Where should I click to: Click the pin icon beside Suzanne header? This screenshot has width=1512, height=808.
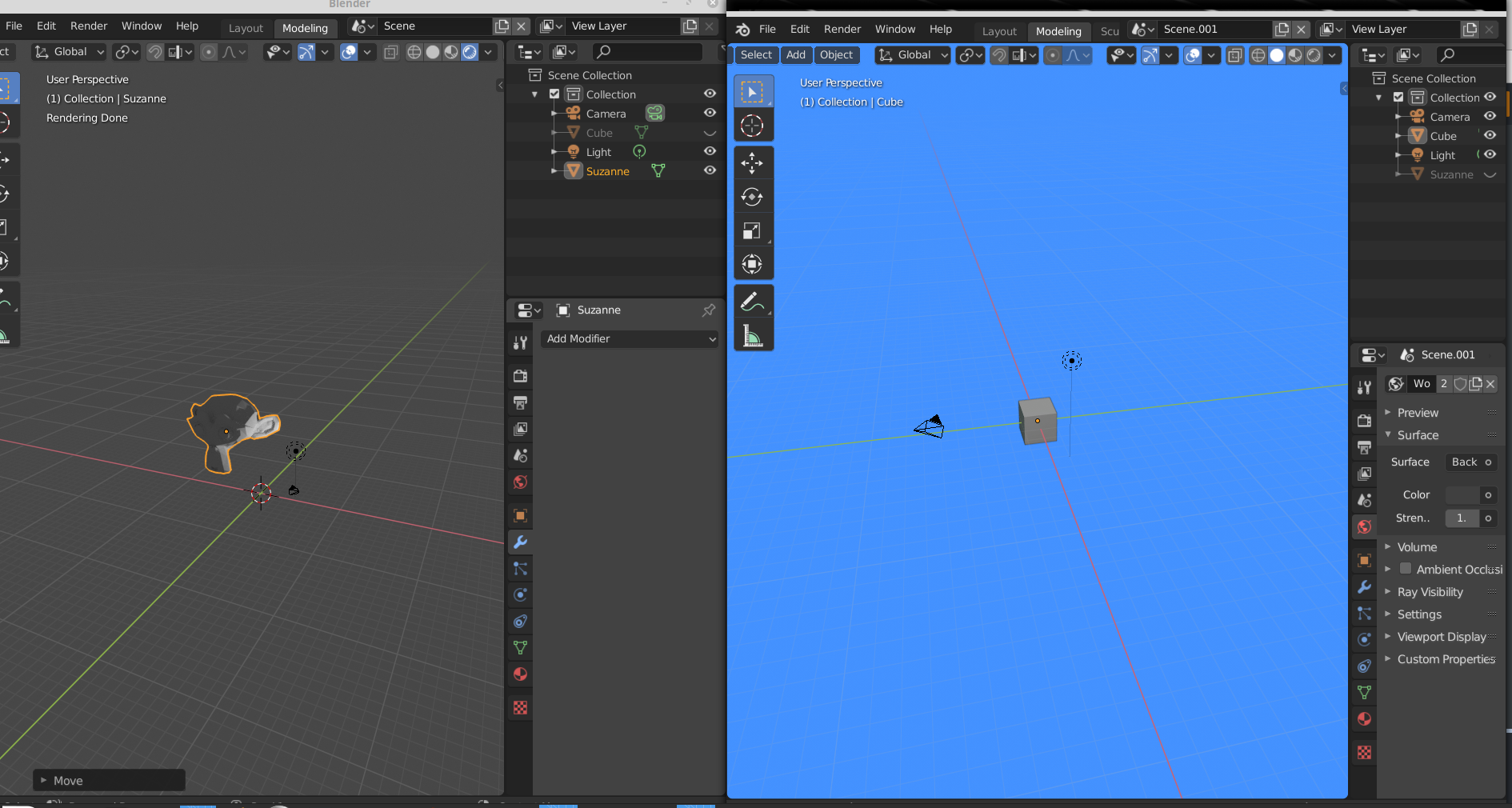(x=709, y=310)
